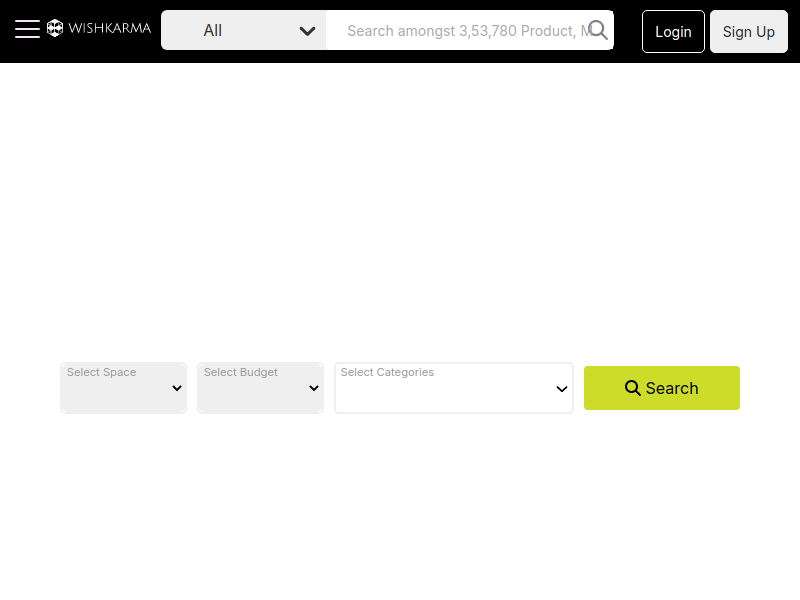Click the Select Categories label text

387,372
